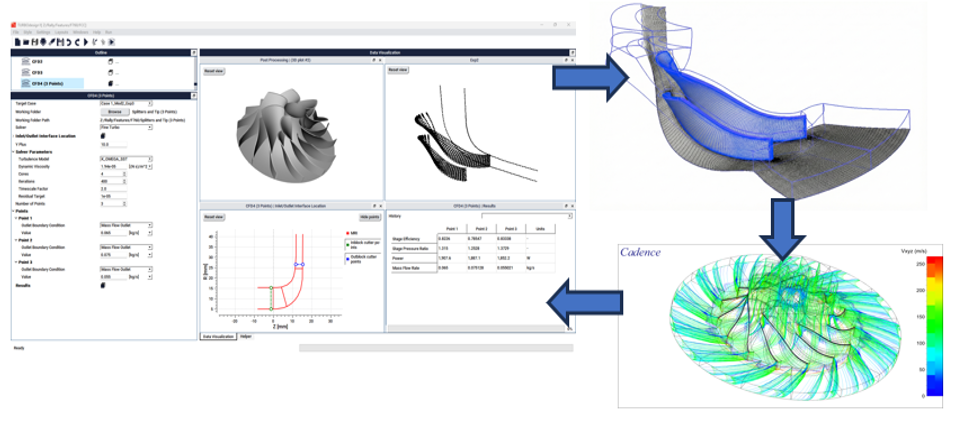957x422 pixels.
Task: Adjust the Iterations spinner arrows
Action: [x=125, y=181]
